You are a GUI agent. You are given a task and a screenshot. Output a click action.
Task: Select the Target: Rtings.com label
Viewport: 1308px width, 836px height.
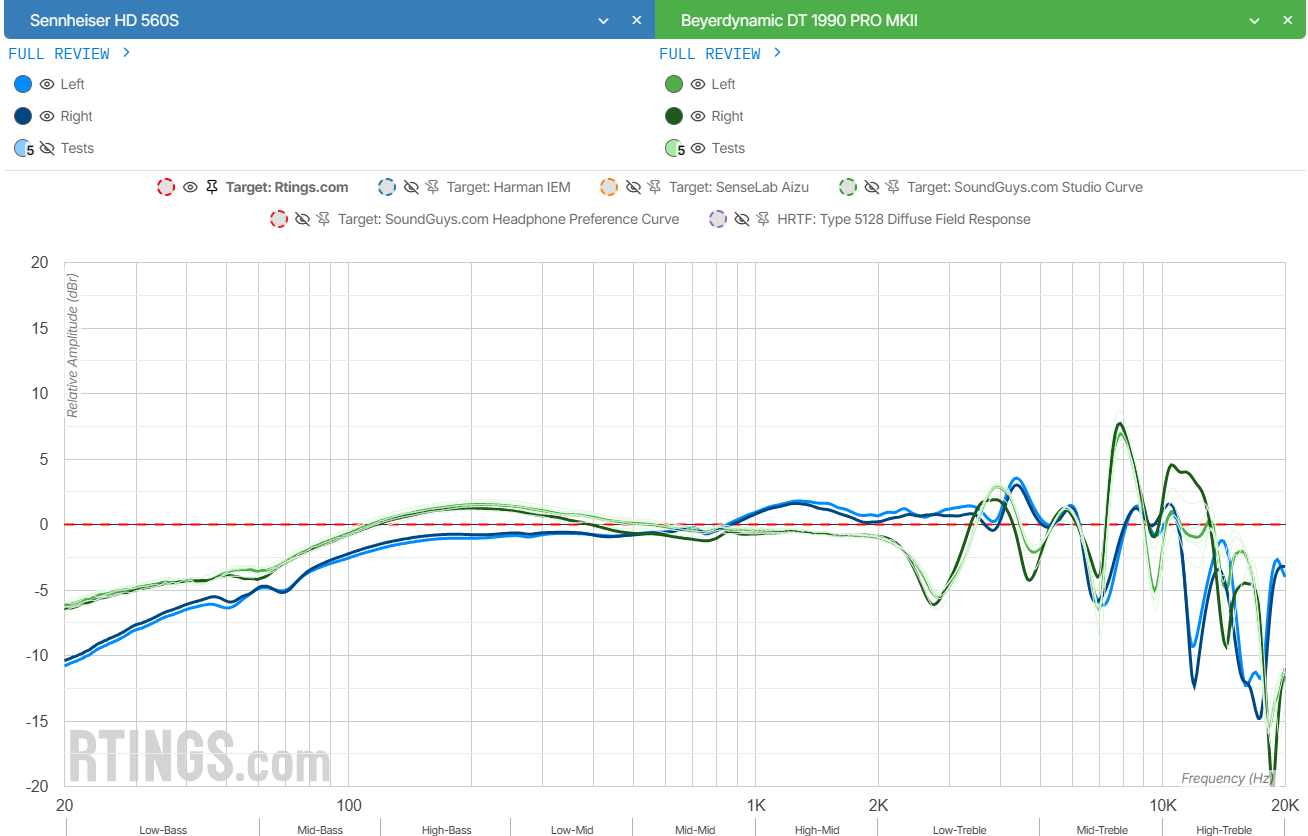click(287, 187)
